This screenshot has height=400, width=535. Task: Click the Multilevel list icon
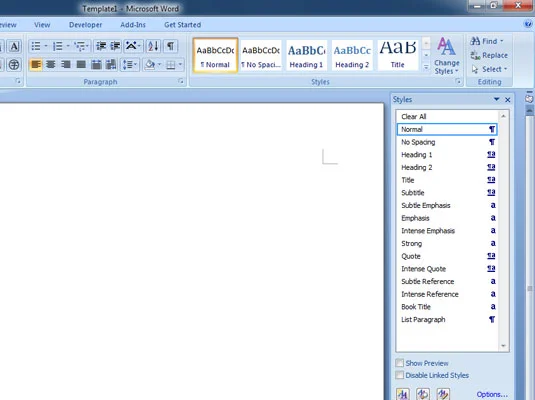(x=79, y=46)
